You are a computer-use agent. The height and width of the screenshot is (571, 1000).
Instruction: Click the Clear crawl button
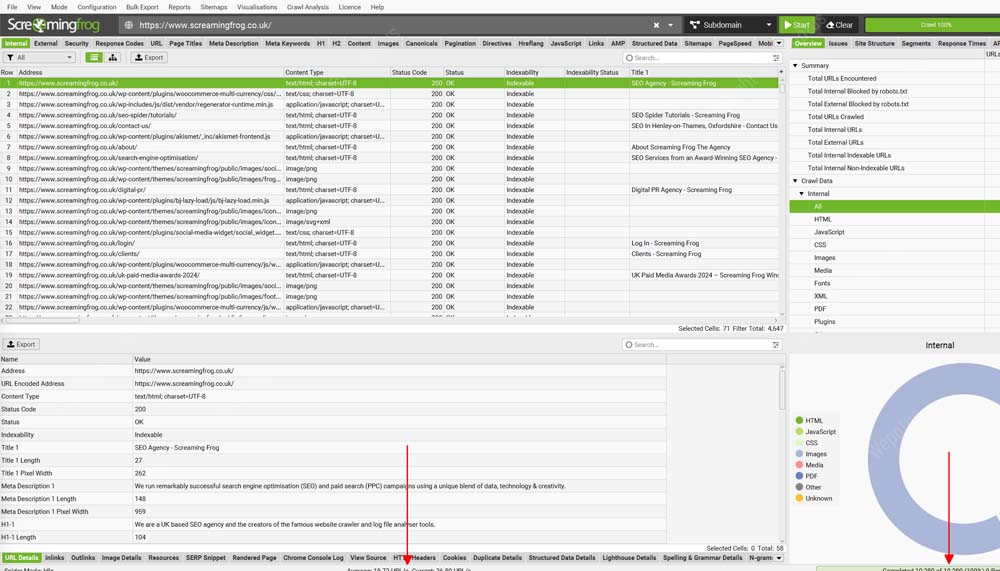tap(839, 25)
